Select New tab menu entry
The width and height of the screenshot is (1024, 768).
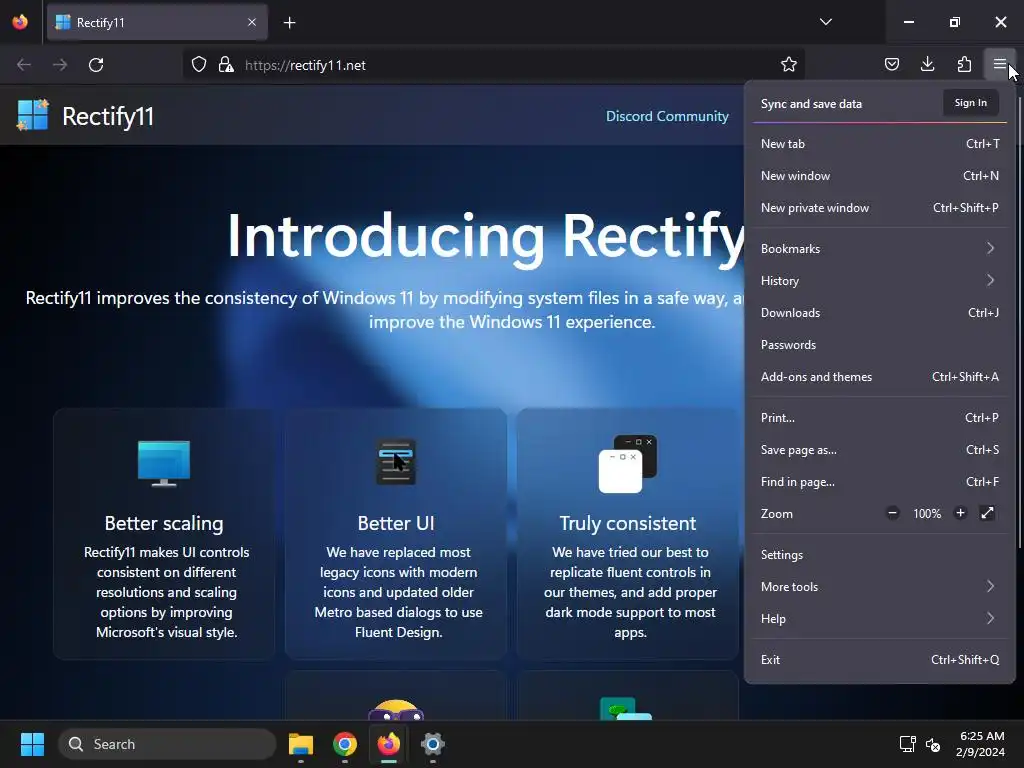coord(880,144)
